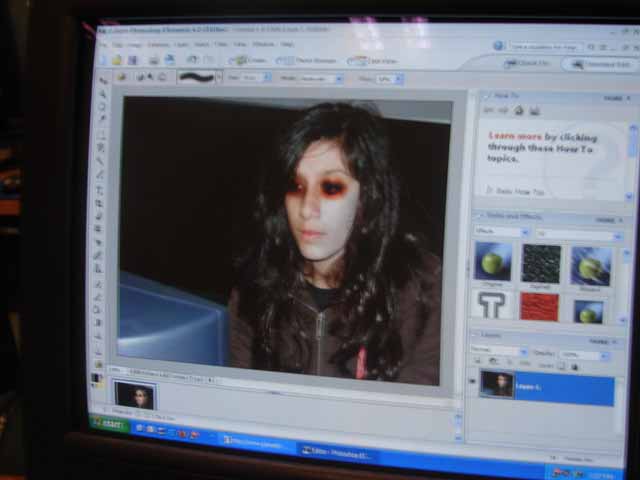This screenshot has height=480, width=640.
Task: Select the photo thumbnail in the Photo Bin
Action: 134,394
